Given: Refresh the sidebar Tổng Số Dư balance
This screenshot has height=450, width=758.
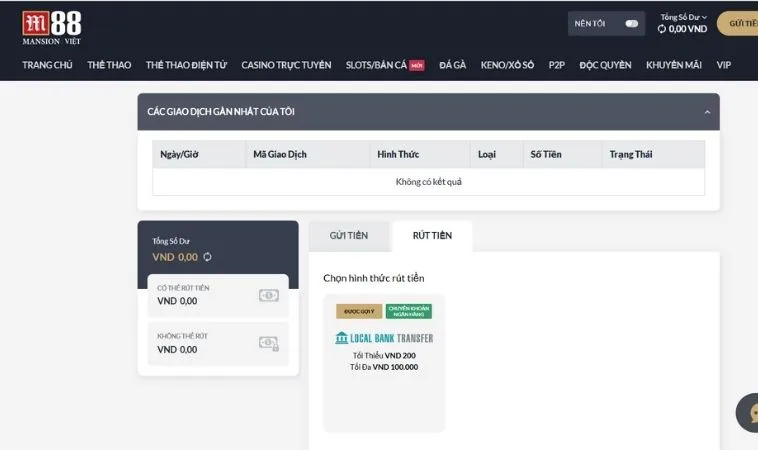Looking at the screenshot, I should (207, 257).
